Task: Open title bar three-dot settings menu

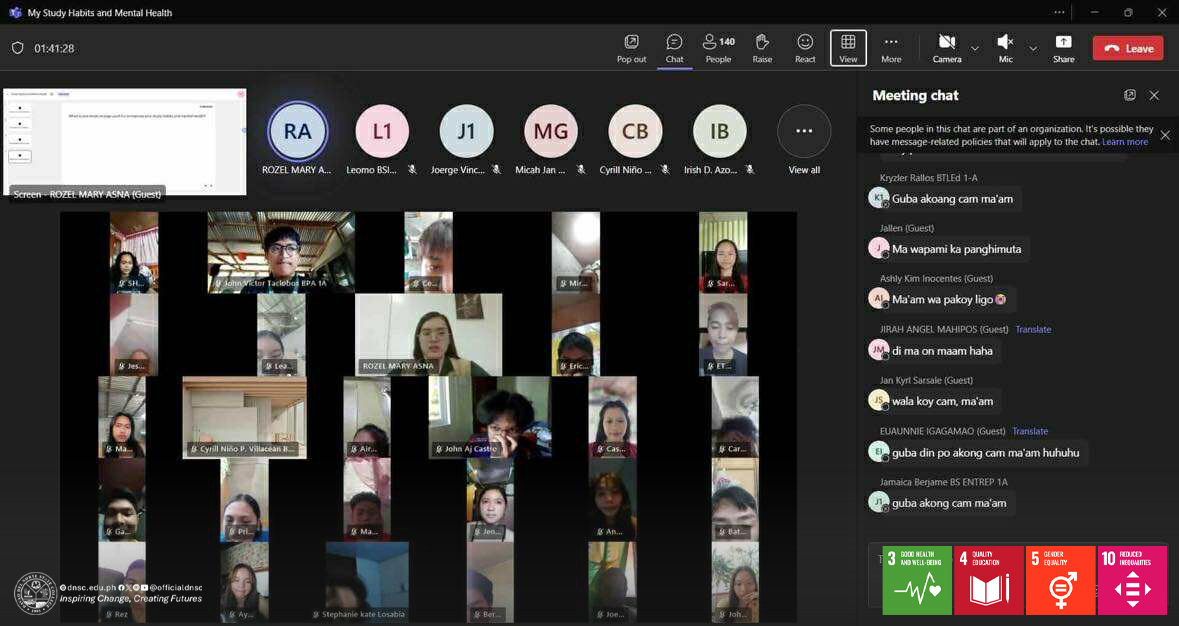Action: tap(1059, 13)
